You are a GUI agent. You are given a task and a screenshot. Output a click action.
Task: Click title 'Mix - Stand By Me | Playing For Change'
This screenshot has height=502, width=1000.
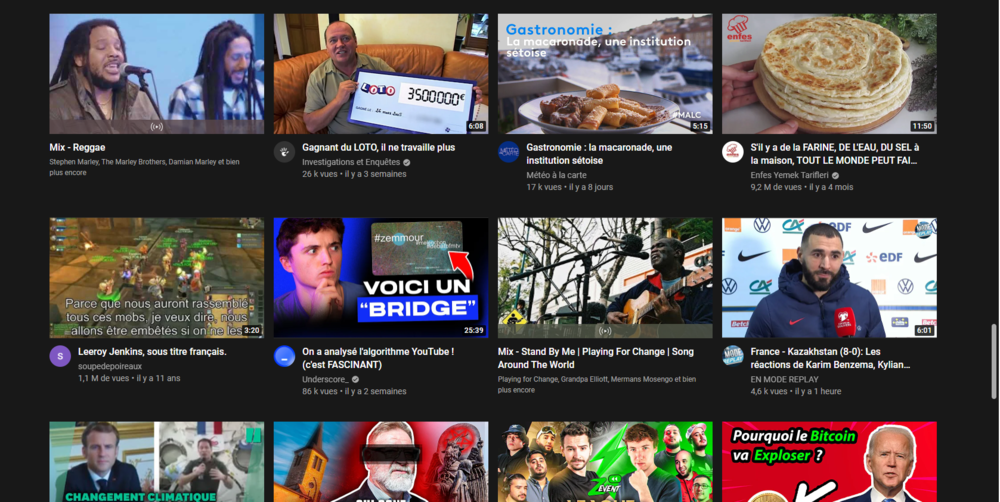tap(596, 358)
